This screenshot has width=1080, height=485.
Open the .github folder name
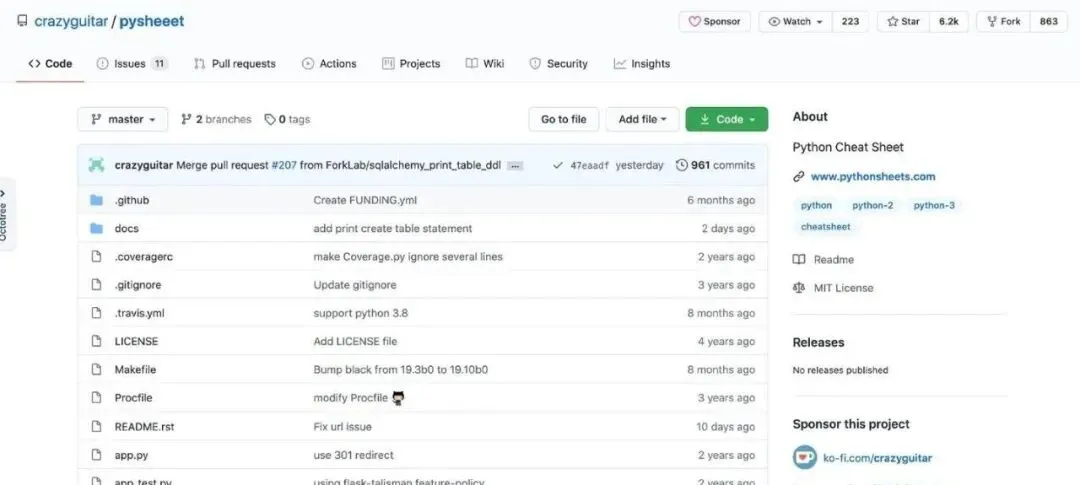[132, 200]
